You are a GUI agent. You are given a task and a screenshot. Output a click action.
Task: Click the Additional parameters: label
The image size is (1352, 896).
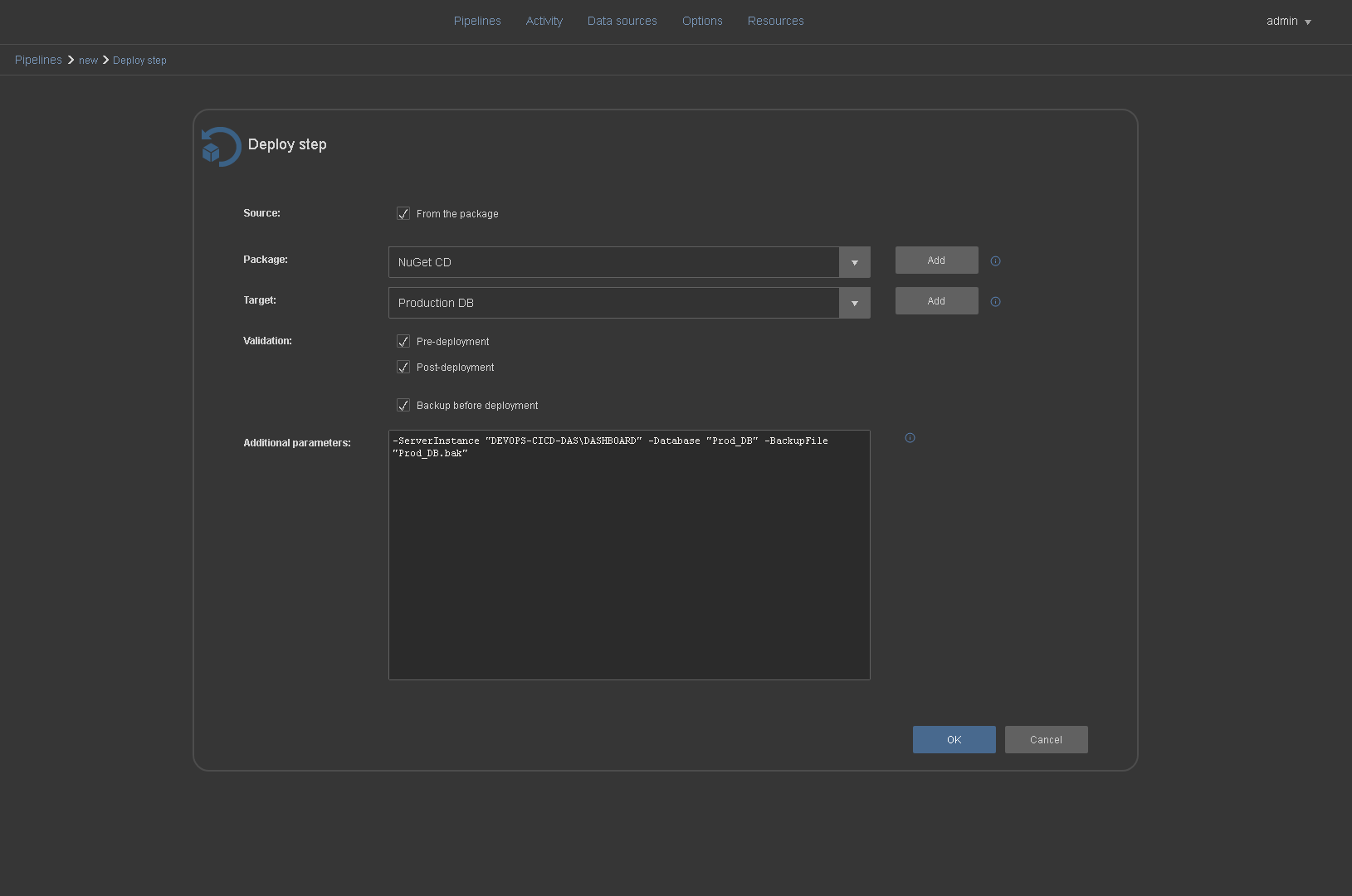297,443
